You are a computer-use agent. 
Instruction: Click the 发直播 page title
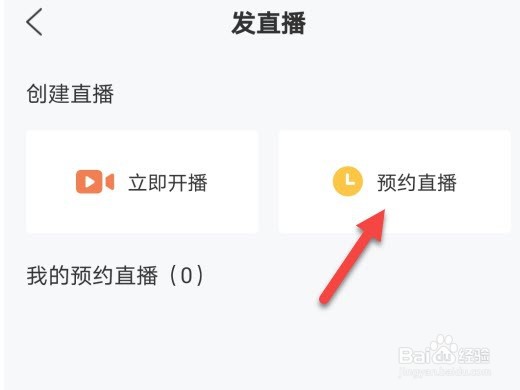tap(269, 23)
